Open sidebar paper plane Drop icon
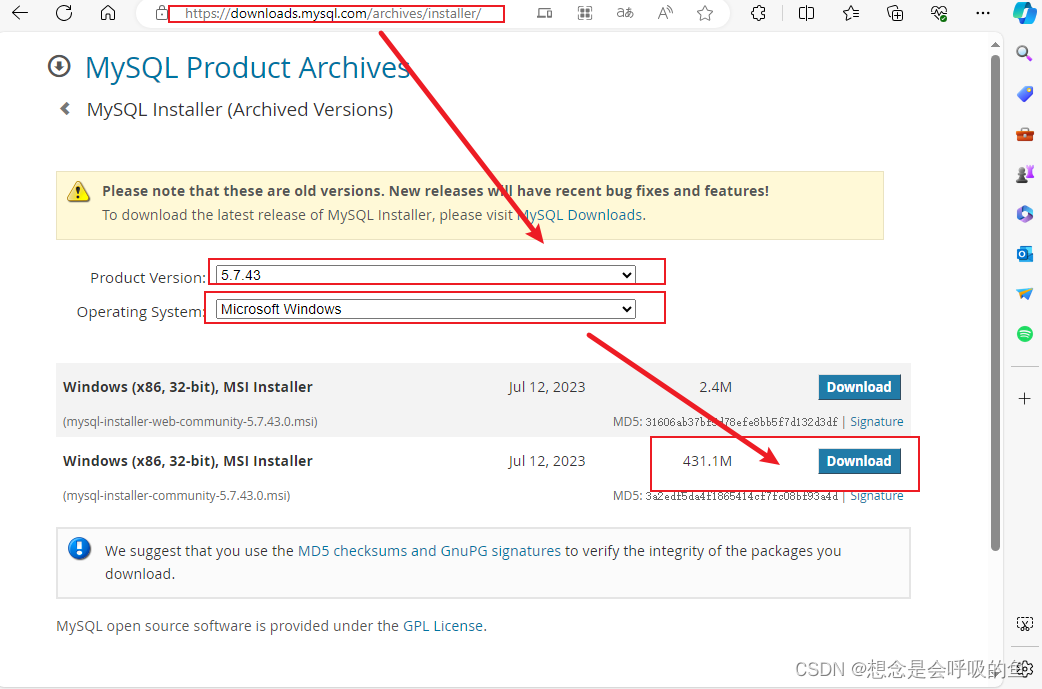1042x689 pixels. 1024,294
